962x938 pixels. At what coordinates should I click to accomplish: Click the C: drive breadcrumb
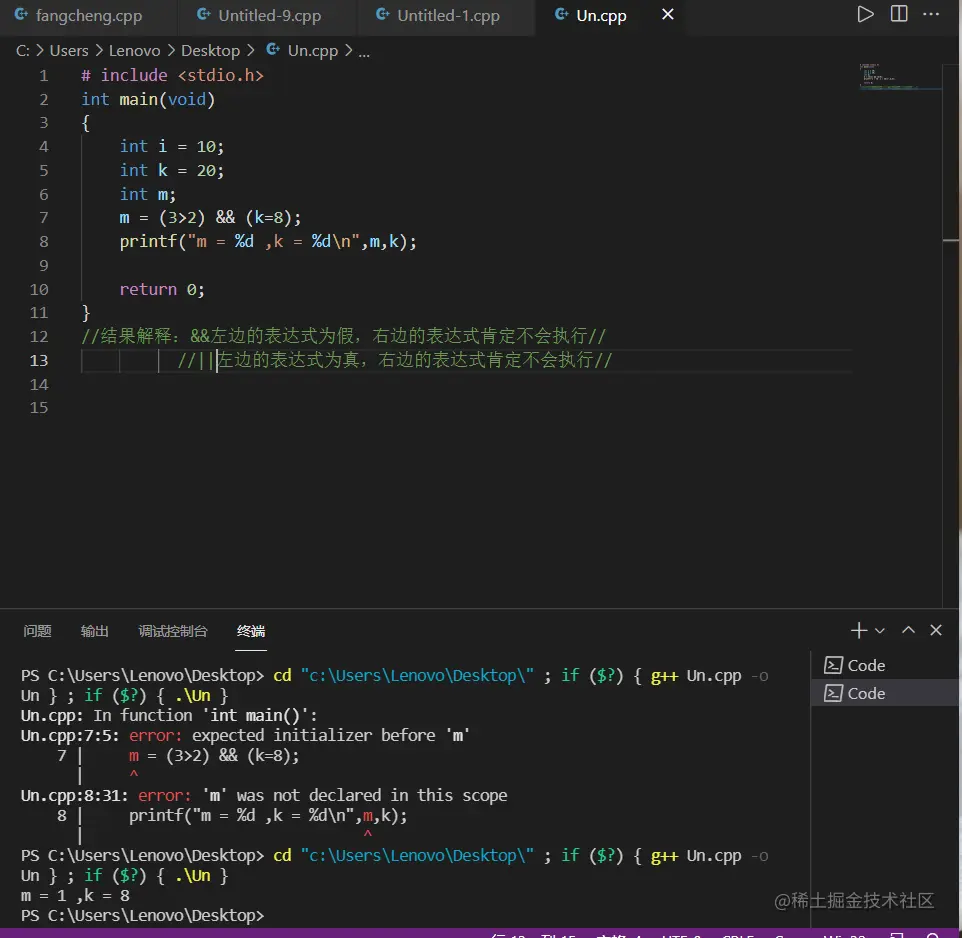coord(23,51)
